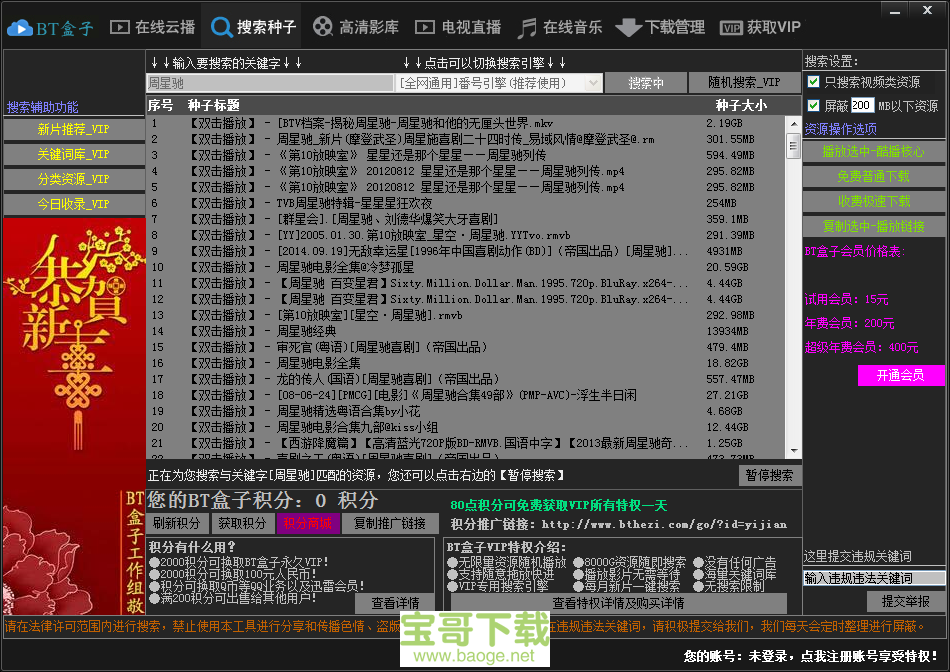
Task: Toggle the 屏蔽 MB以下资源 checkbox
Action: coord(814,105)
